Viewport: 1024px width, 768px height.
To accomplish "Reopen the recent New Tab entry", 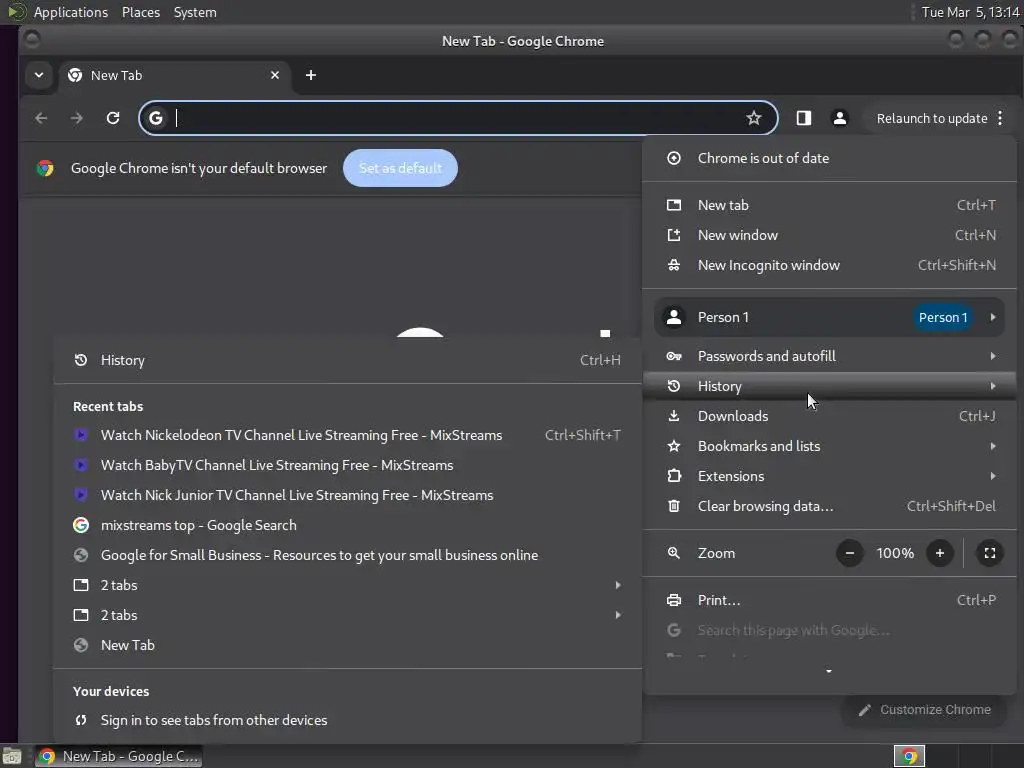I will point(347,645).
